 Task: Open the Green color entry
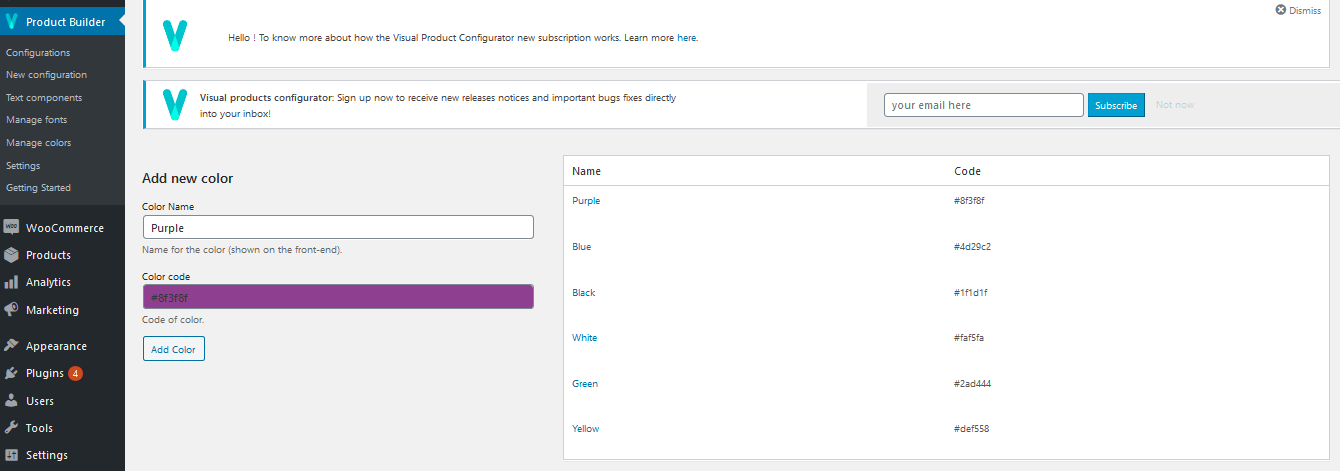tap(585, 384)
